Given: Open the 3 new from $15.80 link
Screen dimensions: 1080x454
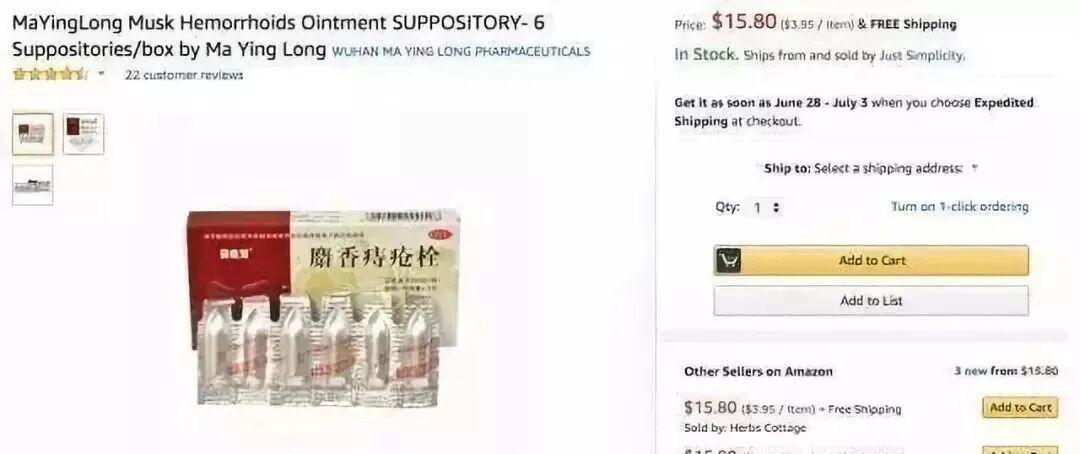Looking at the screenshot, I should pos(1006,371).
